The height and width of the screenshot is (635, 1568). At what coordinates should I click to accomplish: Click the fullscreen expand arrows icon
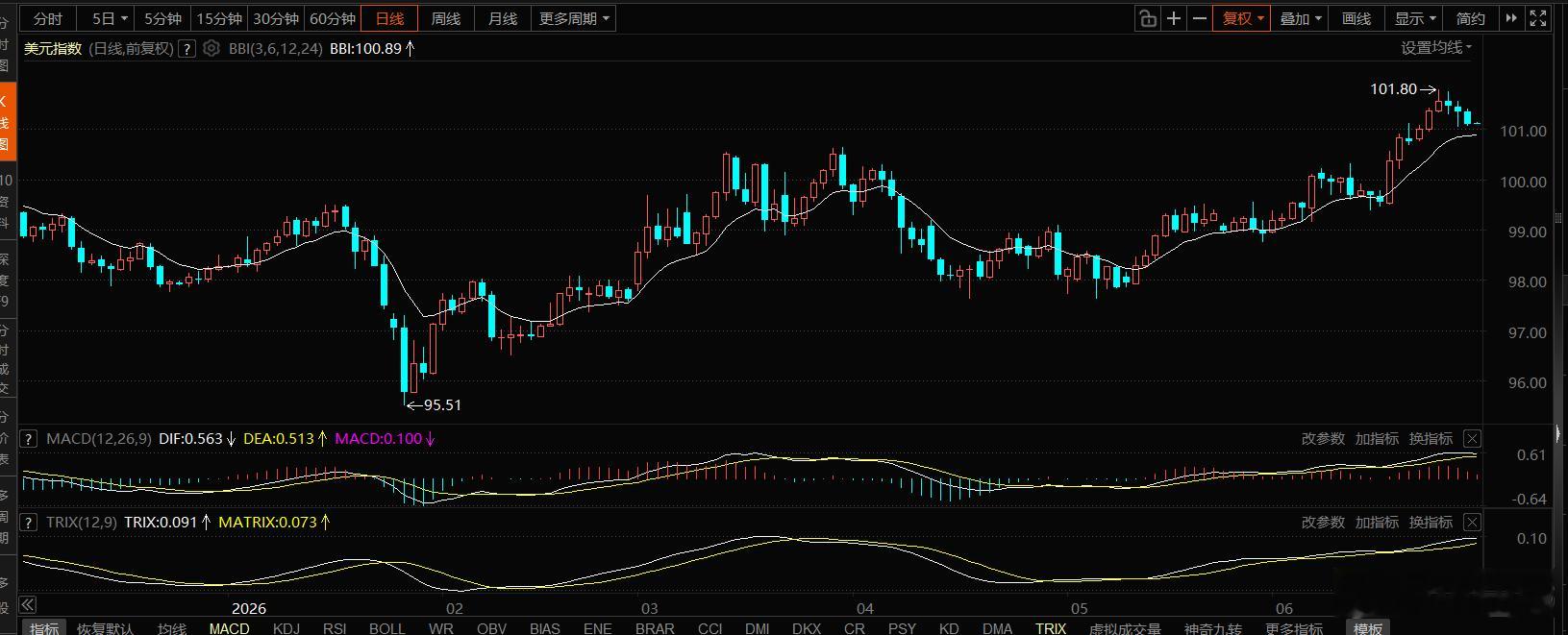(1539, 18)
